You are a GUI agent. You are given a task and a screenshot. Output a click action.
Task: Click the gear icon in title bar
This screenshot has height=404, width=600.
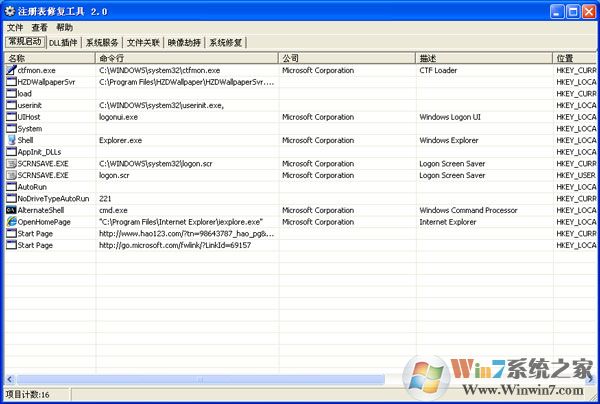tap(10, 11)
